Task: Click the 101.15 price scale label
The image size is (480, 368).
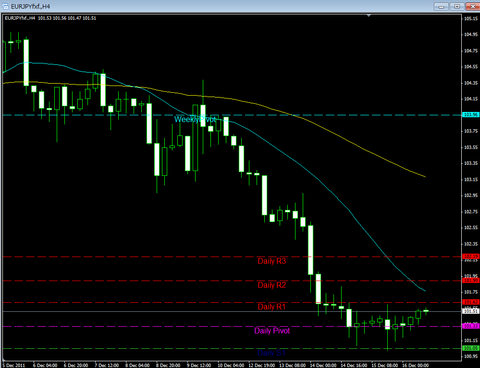Action: tap(471, 340)
